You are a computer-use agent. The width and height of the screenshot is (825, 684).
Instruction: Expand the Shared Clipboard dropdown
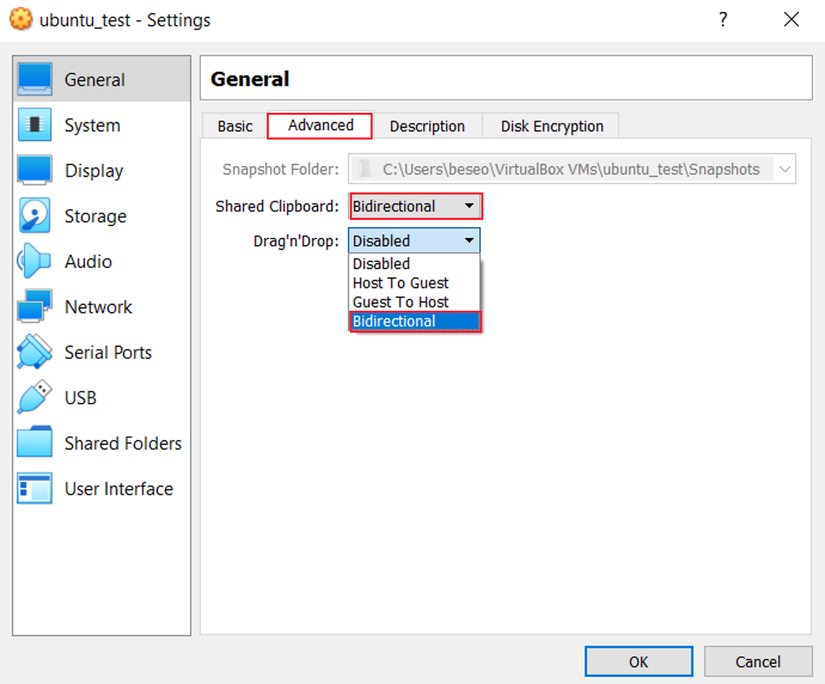click(415, 207)
